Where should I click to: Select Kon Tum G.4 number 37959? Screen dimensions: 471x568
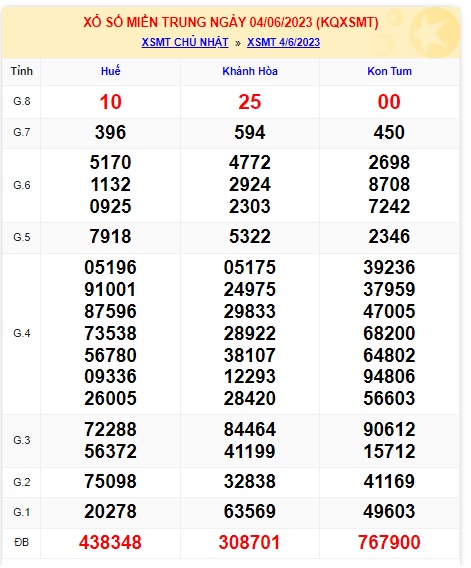pyautogui.click(x=389, y=289)
